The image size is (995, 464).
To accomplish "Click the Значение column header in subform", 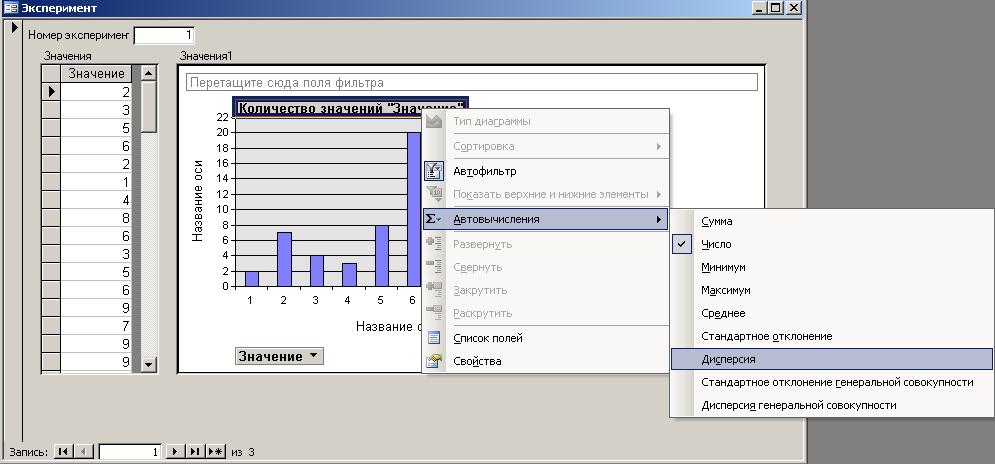I will (x=96, y=74).
